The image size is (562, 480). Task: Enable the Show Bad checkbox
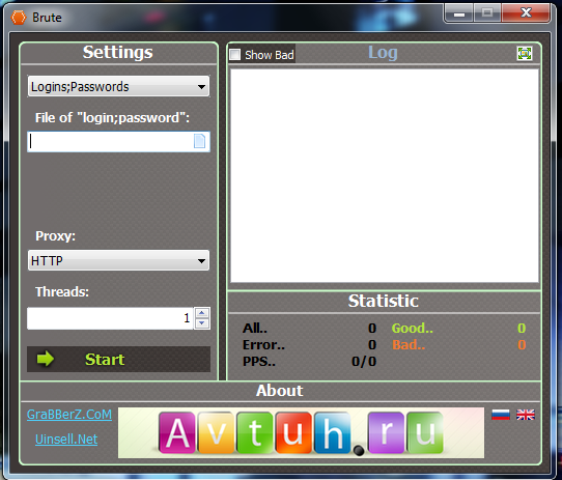point(235,54)
